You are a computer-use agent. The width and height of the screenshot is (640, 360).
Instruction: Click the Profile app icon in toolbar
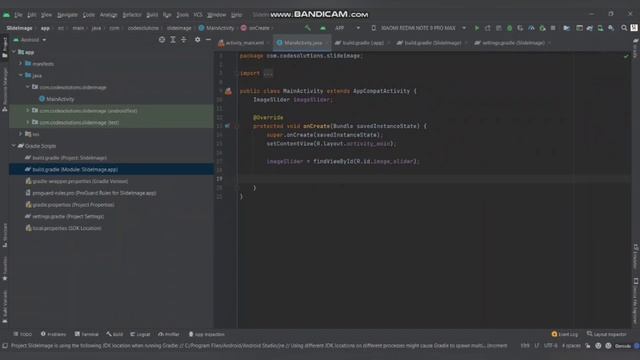531,28
